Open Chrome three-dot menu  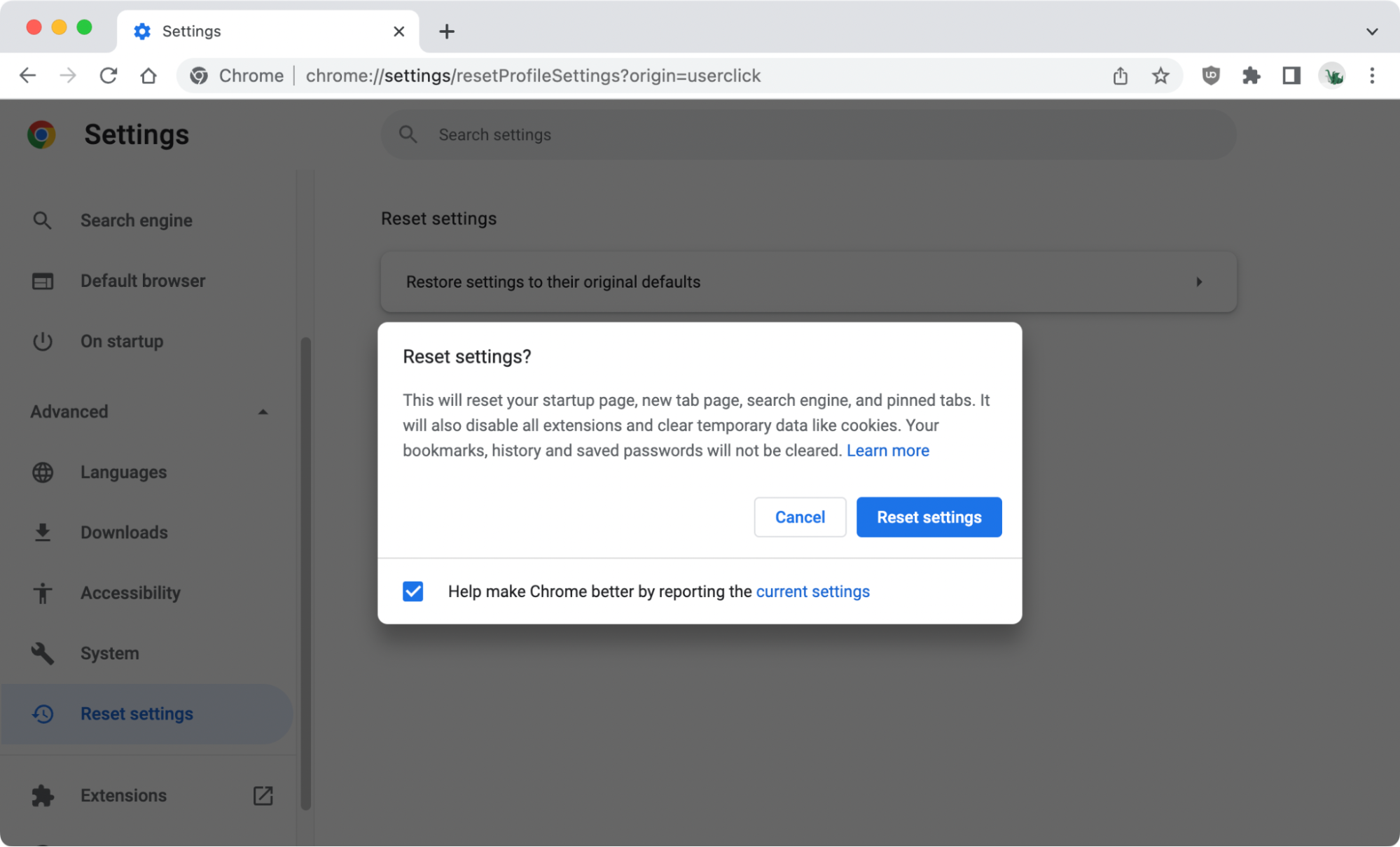[1372, 76]
